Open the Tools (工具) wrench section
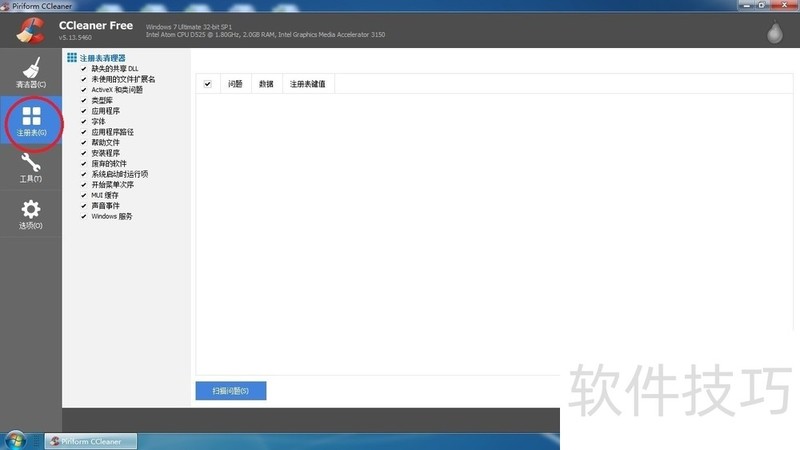The image size is (800, 450). [31, 168]
